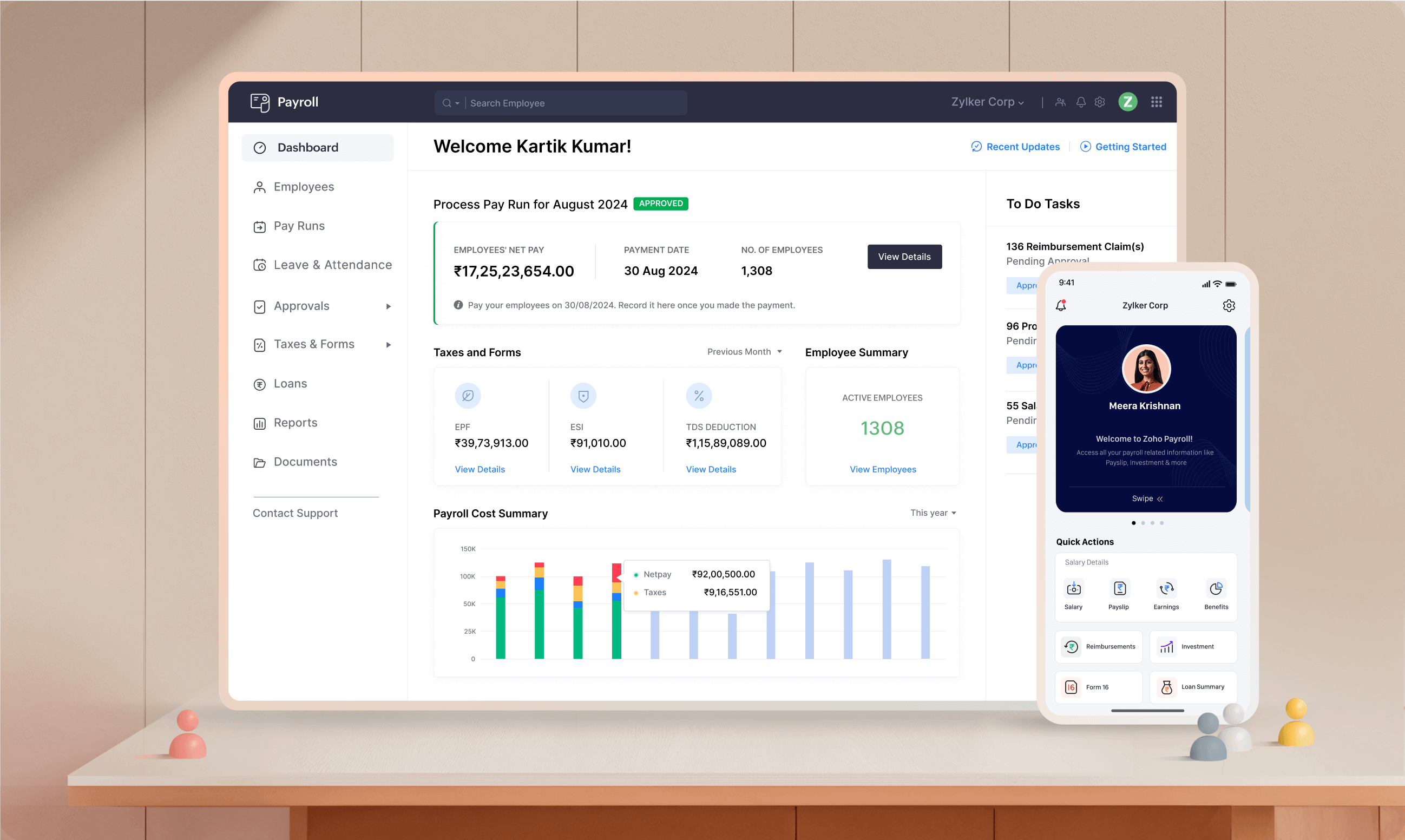Switch to the Dashboard tab
Viewport: 1405px width, 840px height.
[x=308, y=147]
